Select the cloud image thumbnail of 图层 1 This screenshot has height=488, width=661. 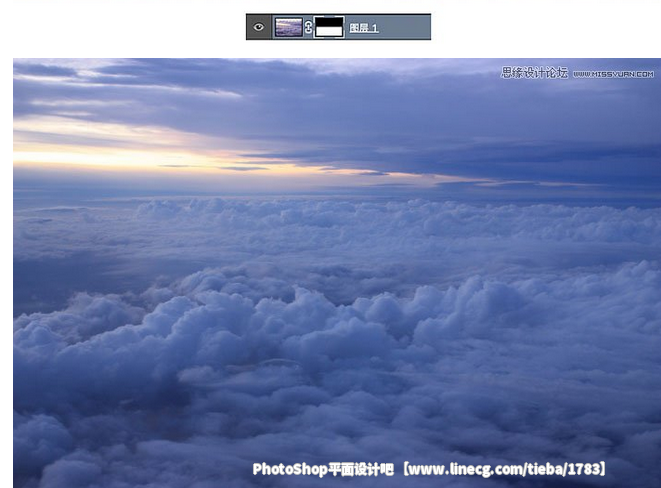tap(288, 27)
